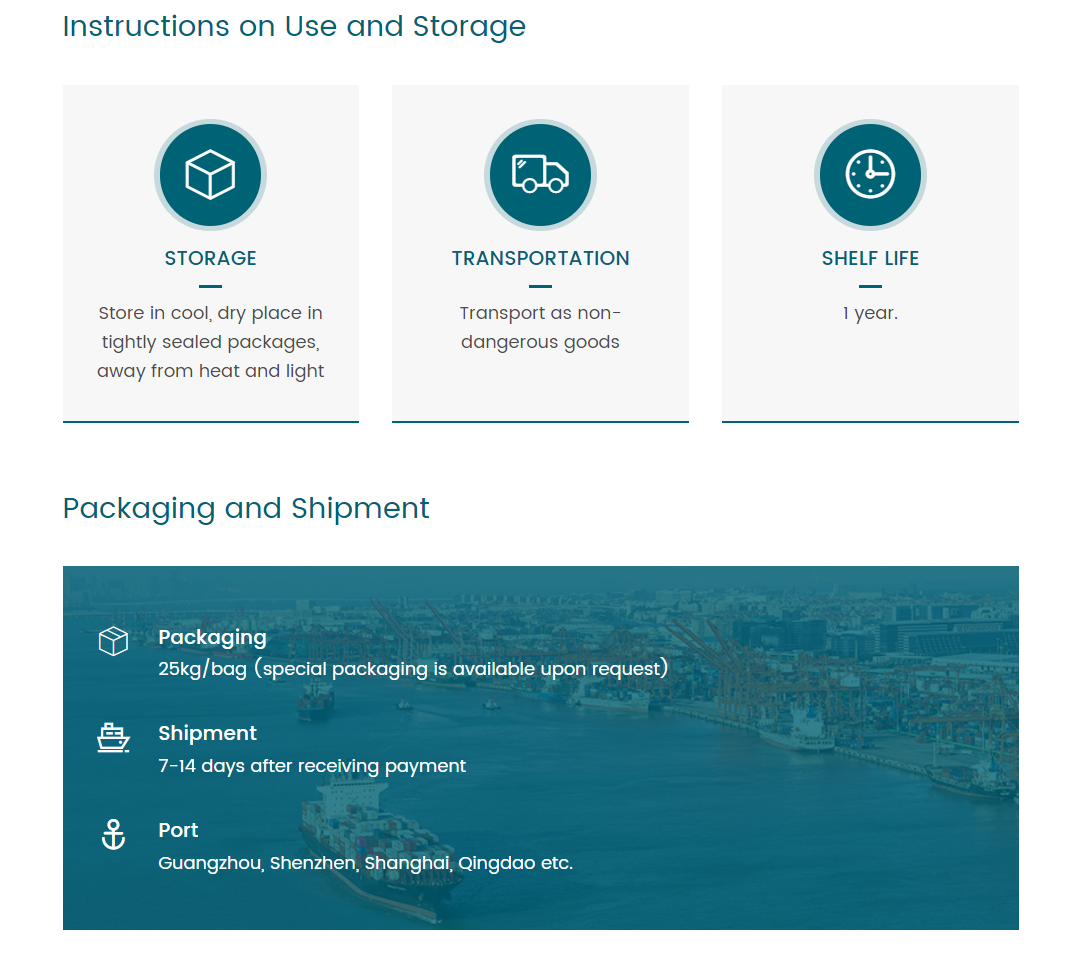Image resolution: width=1083 pixels, height=955 pixels.
Task: Click the Packaging cube icon
Action: pos(113,641)
